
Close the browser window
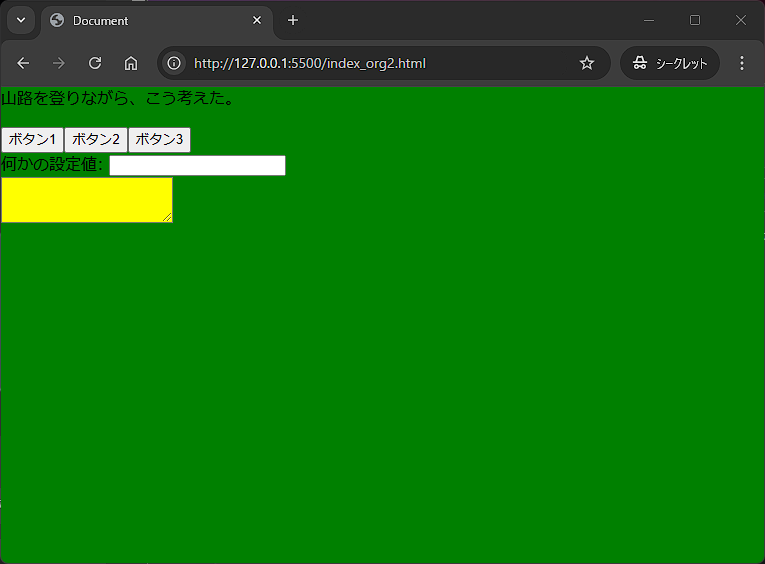pos(741,20)
